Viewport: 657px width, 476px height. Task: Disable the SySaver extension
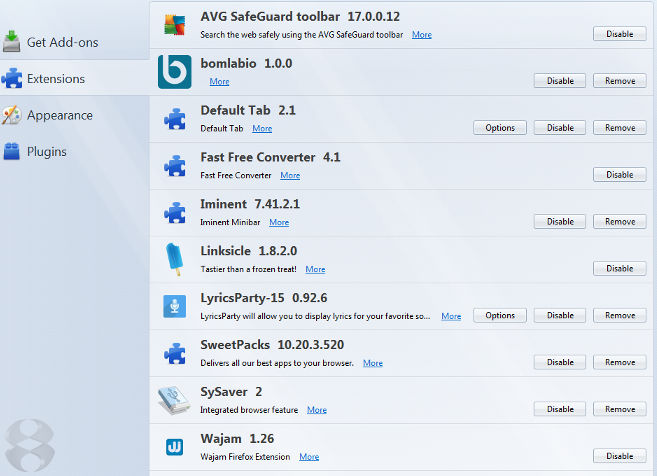(560, 409)
